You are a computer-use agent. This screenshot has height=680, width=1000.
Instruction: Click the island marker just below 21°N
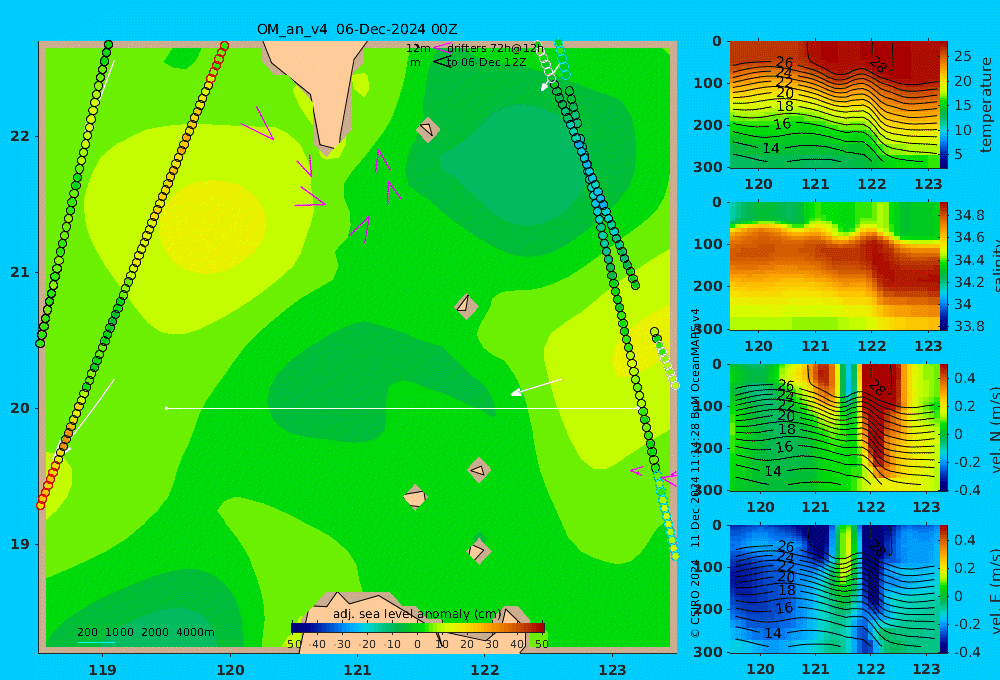click(466, 306)
